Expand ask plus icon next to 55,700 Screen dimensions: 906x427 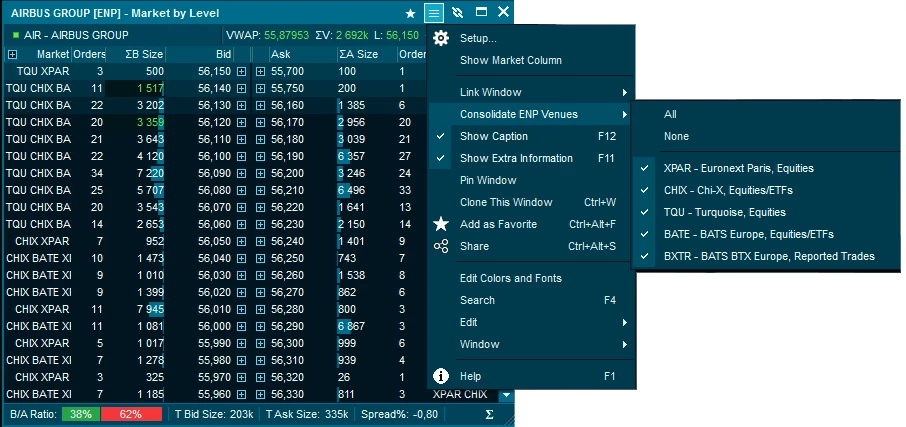click(261, 72)
